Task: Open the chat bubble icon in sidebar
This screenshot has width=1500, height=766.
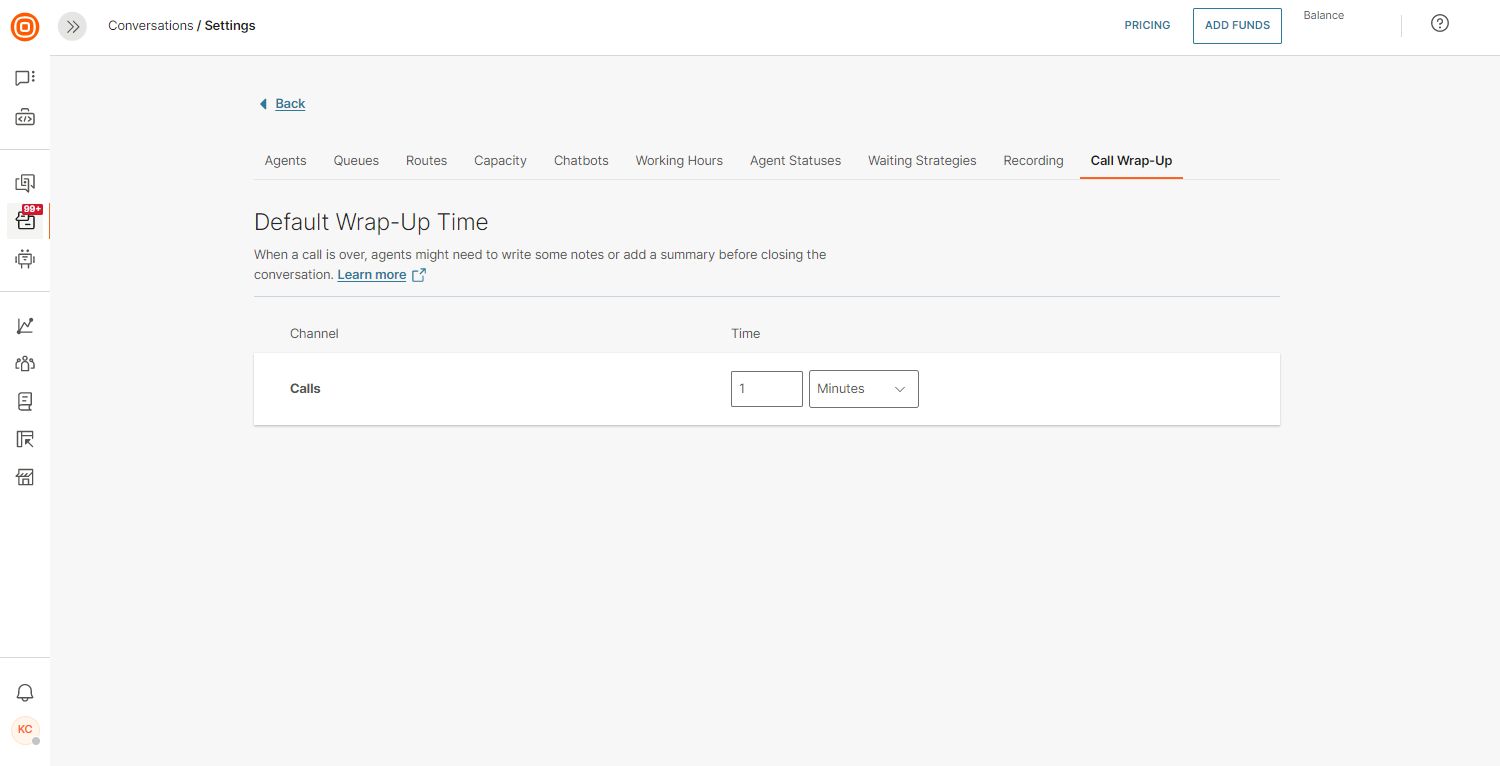Action: [25, 78]
